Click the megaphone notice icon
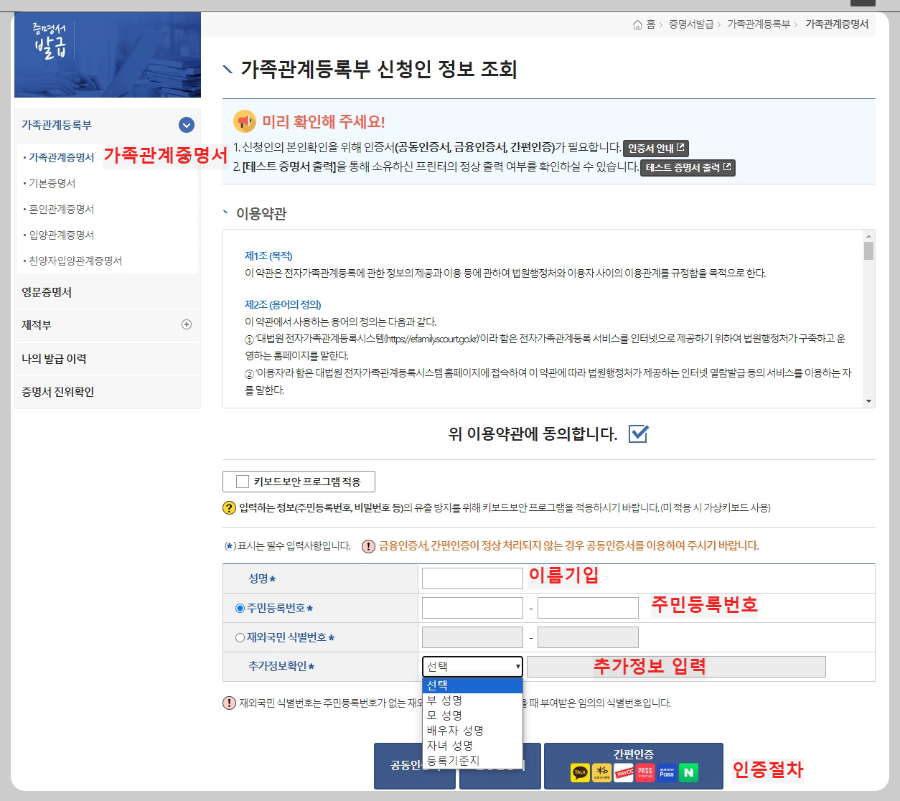The image size is (900, 801). 245,121
